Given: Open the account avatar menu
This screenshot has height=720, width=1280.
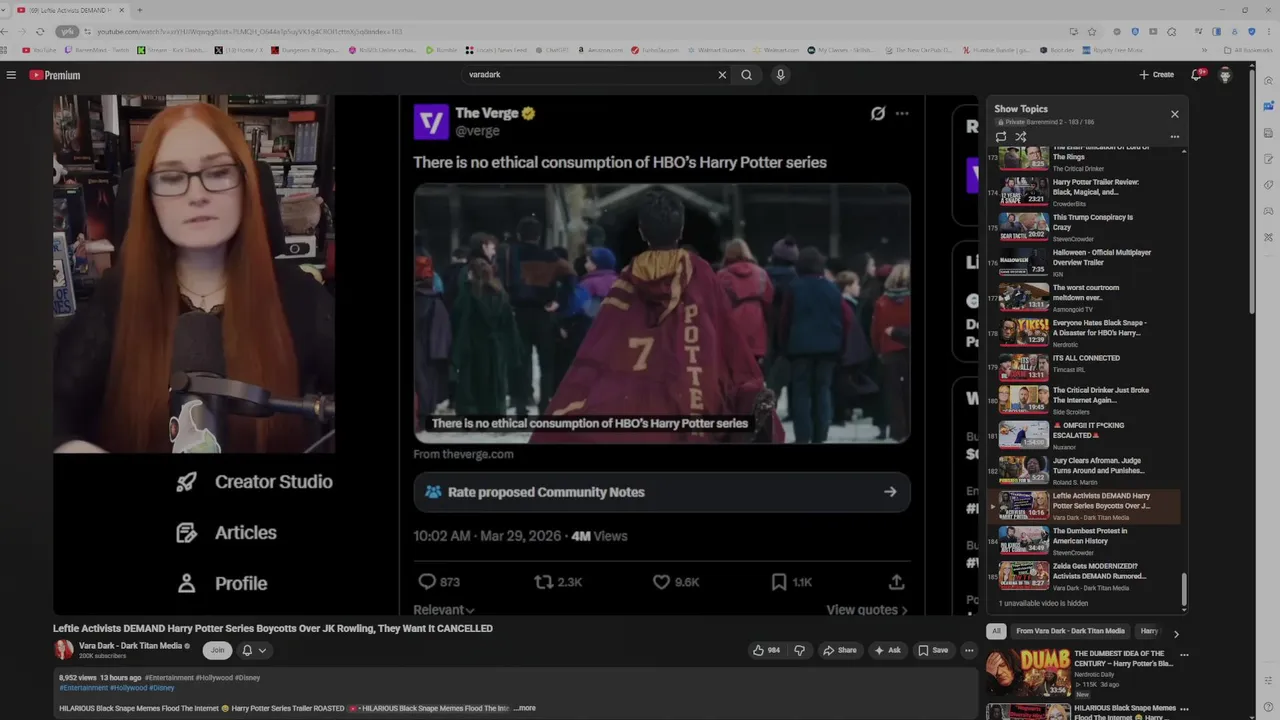Looking at the screenshot, I should (x=1225, y=75).
